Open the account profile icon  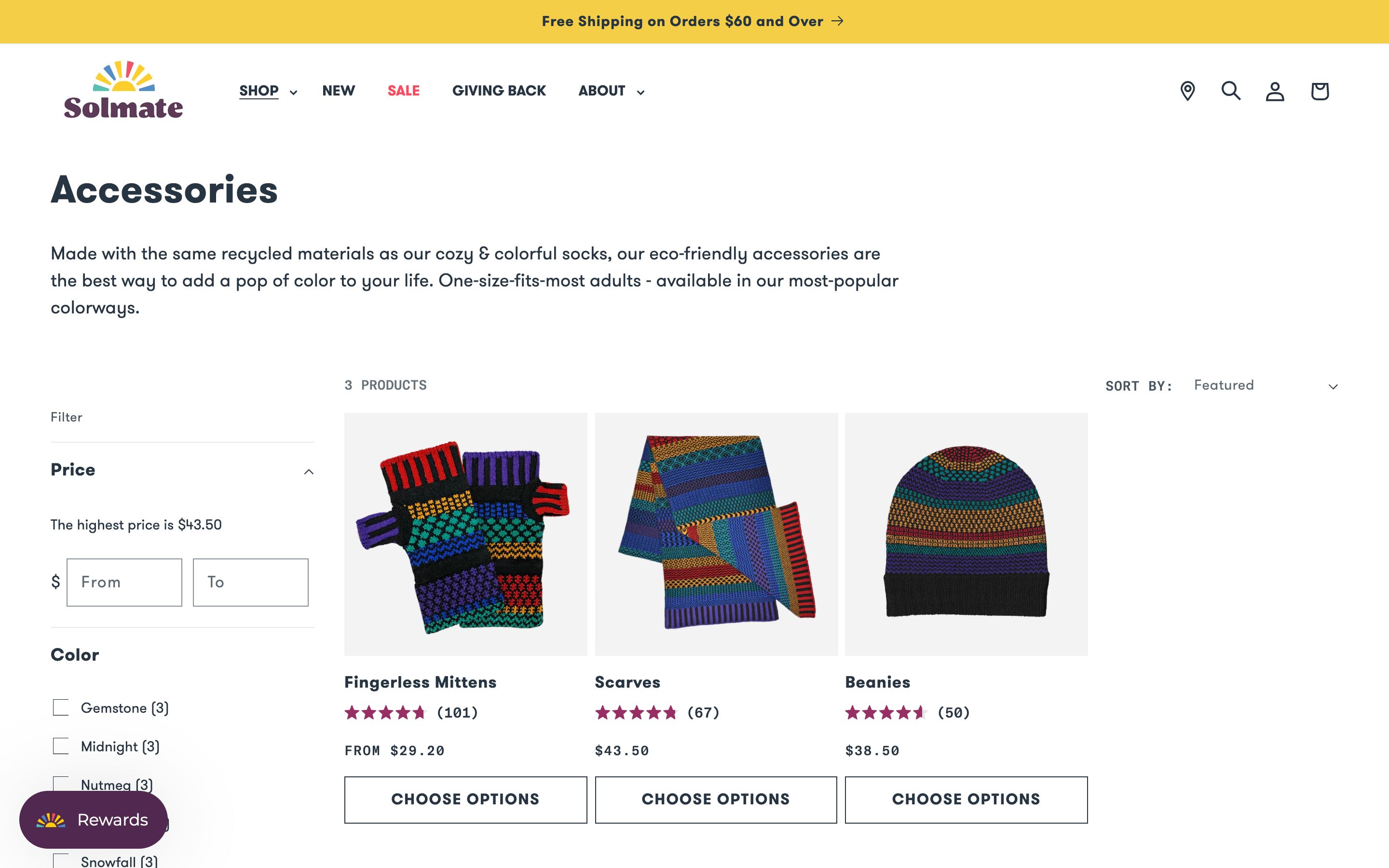1275,91
